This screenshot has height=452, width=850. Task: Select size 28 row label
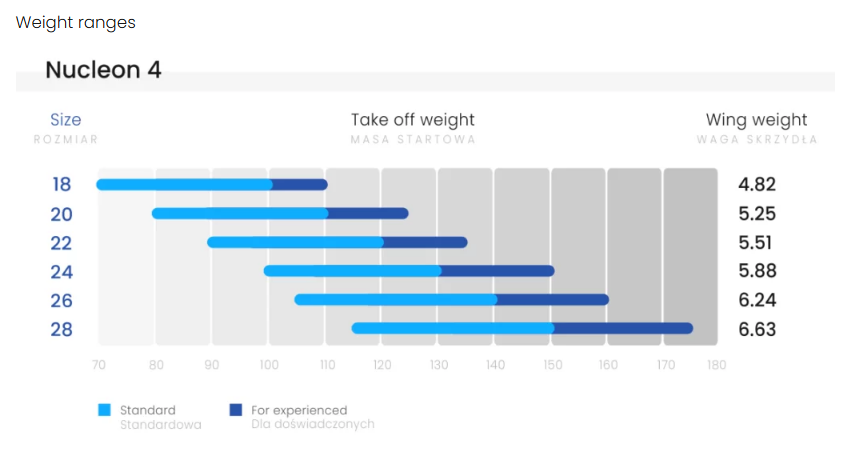pos(62,330)
